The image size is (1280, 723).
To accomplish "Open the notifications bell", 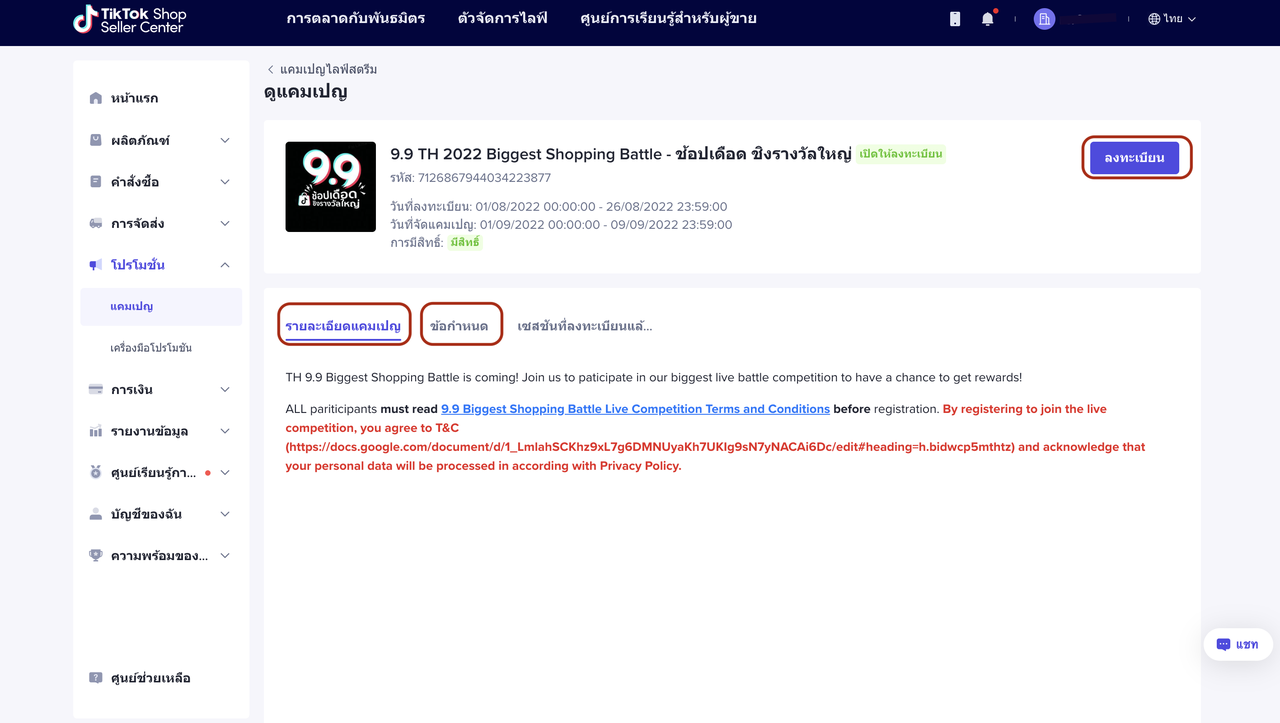I will [x=988, y=19].
